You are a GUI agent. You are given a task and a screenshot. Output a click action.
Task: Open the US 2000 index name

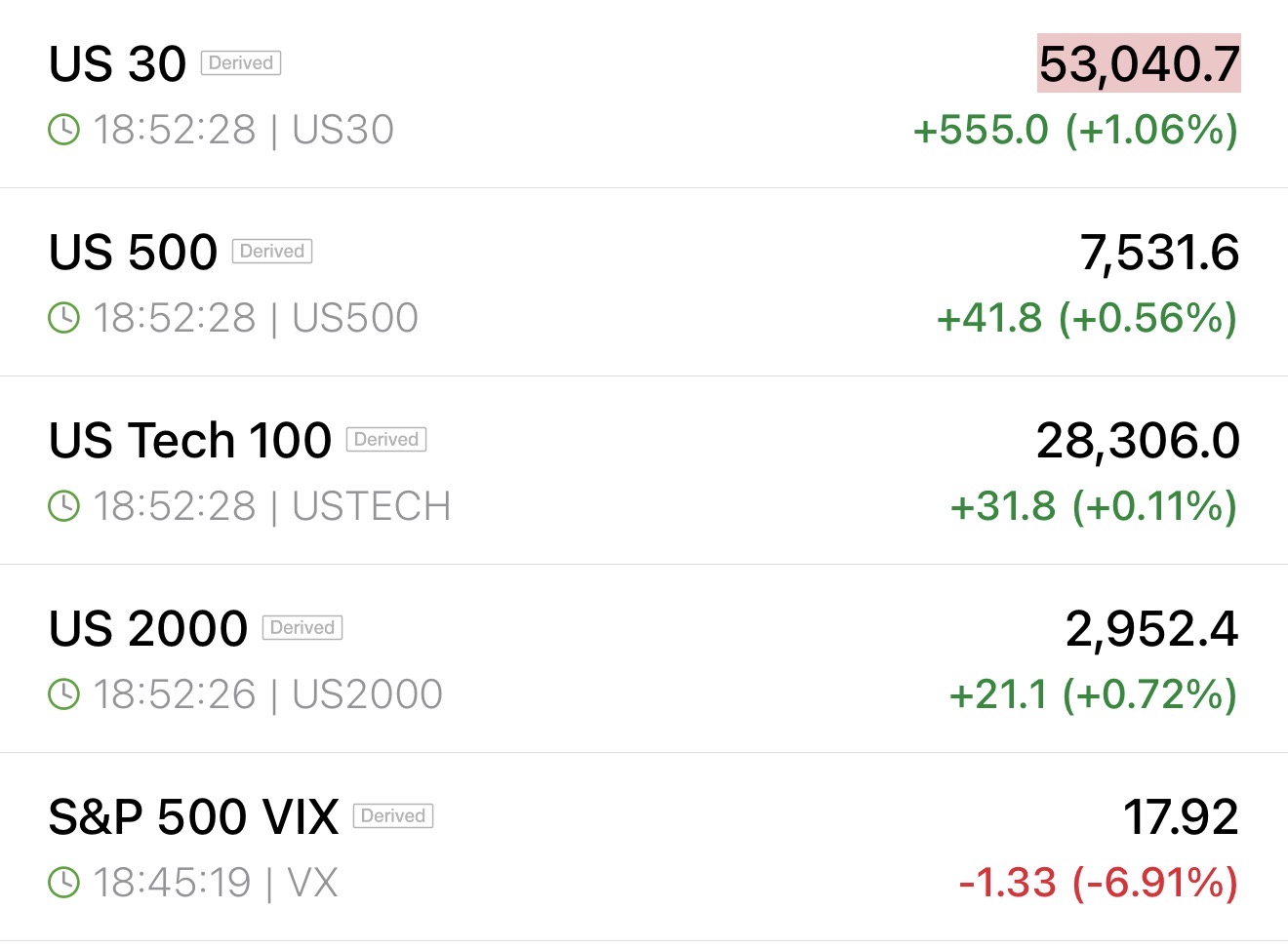[x=148, y=629]
